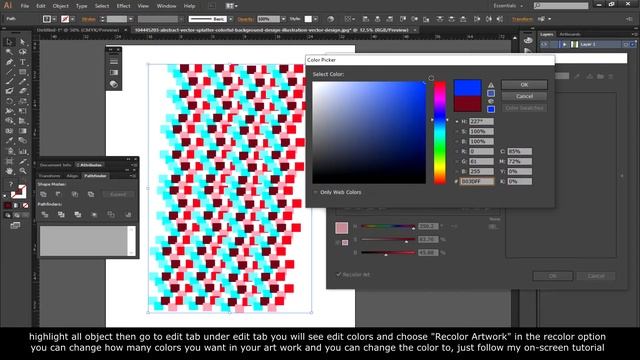The height and width of the screenshot is (360, 640).
Task: Select the H hue radio button
Action: click(x=457, y=122)
